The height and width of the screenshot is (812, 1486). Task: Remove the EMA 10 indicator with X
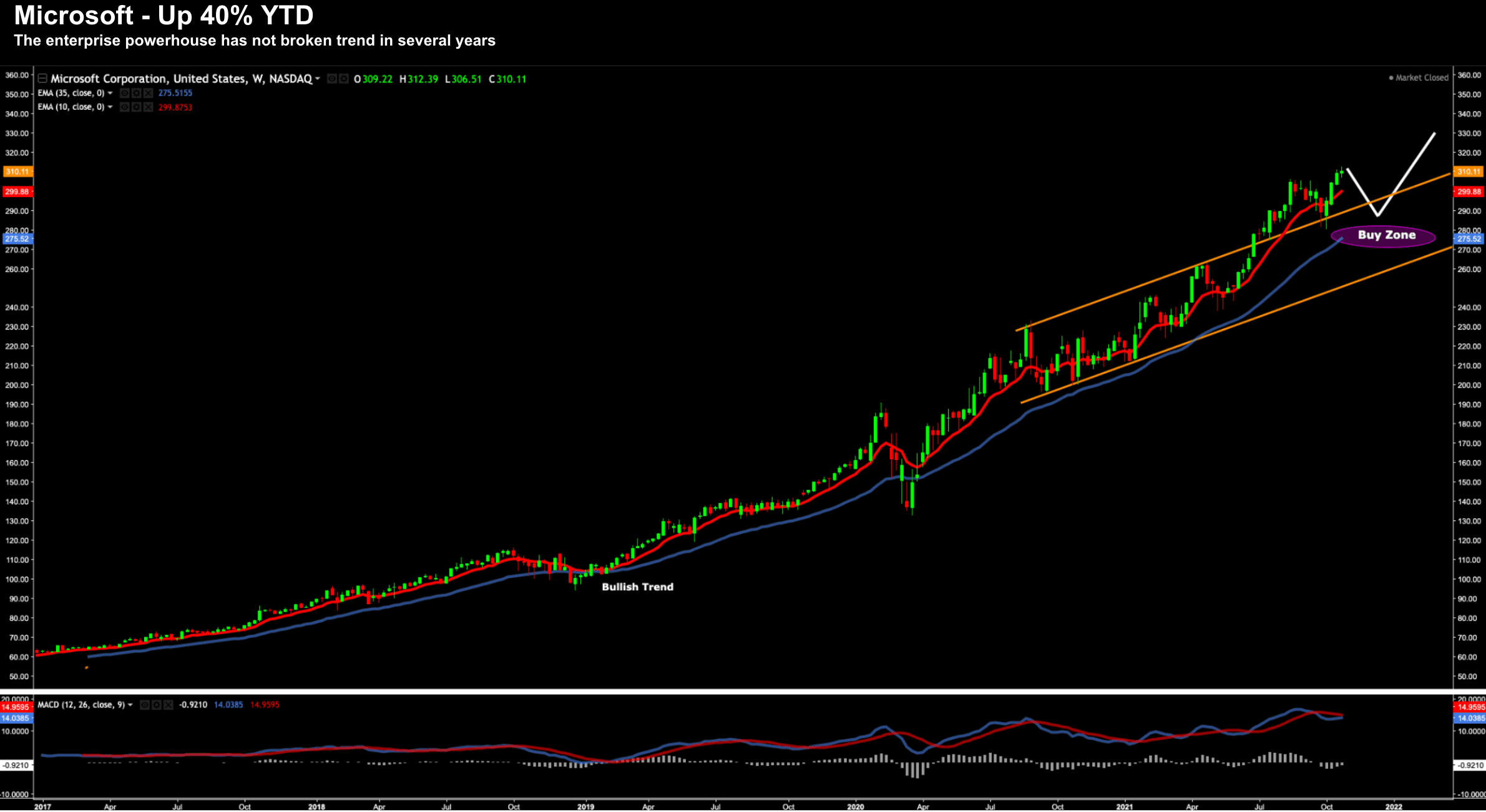tap(148, 107)
